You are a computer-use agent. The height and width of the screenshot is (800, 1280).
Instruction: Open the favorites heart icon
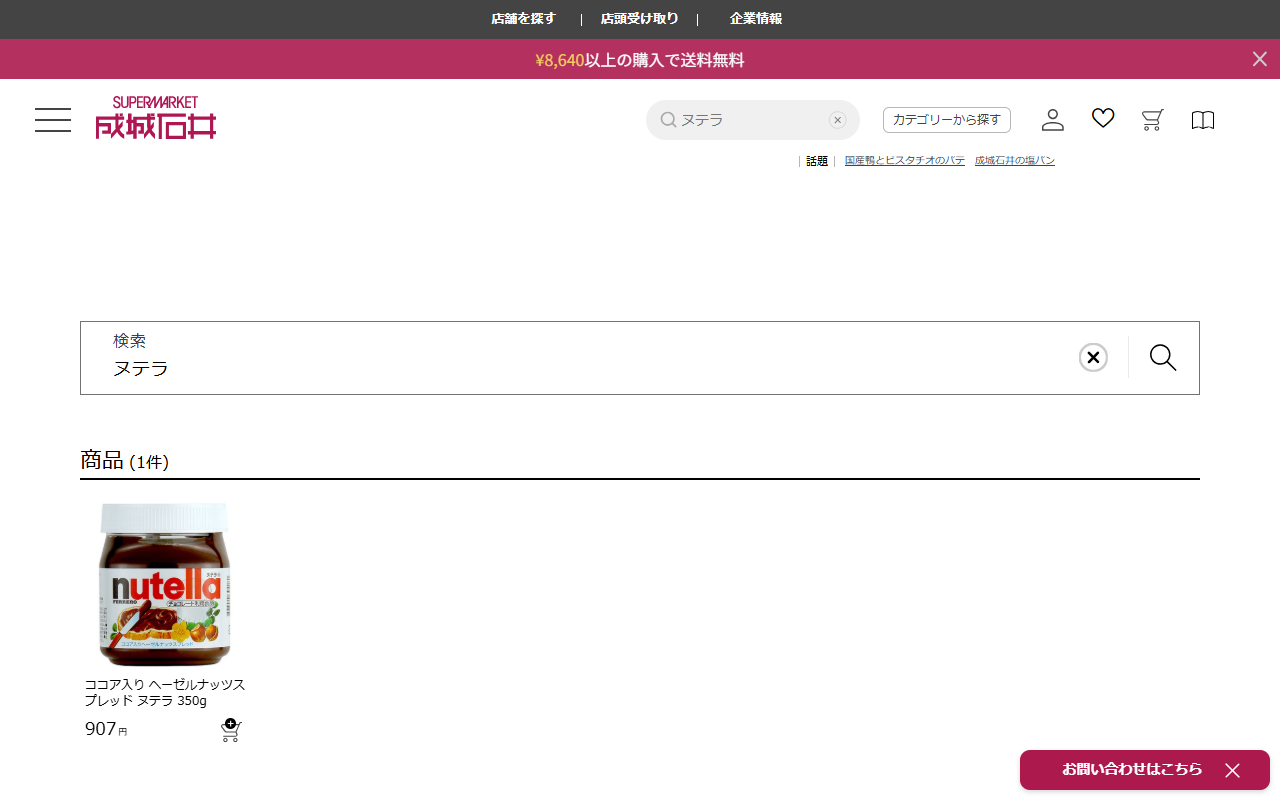1103,119
